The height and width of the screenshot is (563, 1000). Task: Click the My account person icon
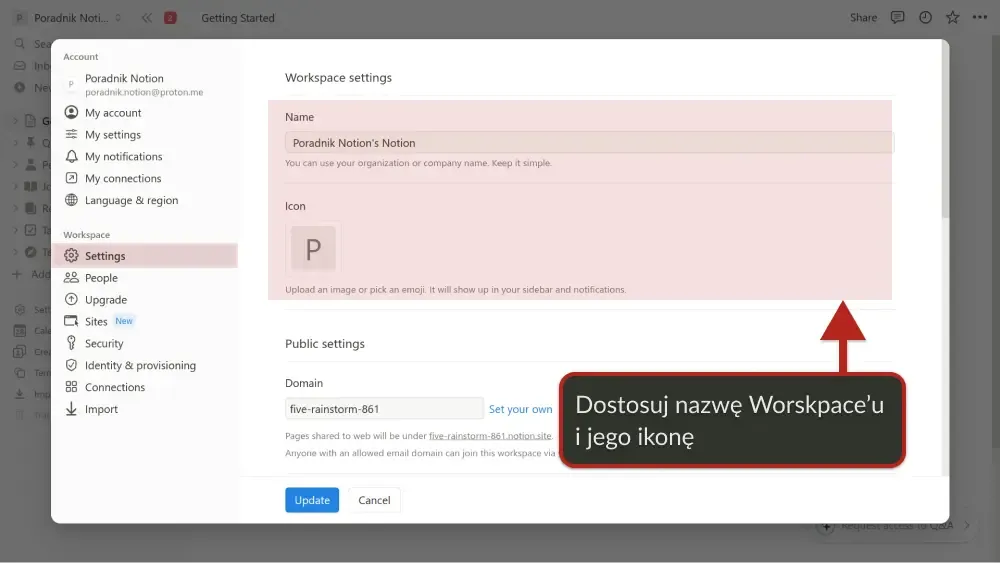(x=71, y=112)
